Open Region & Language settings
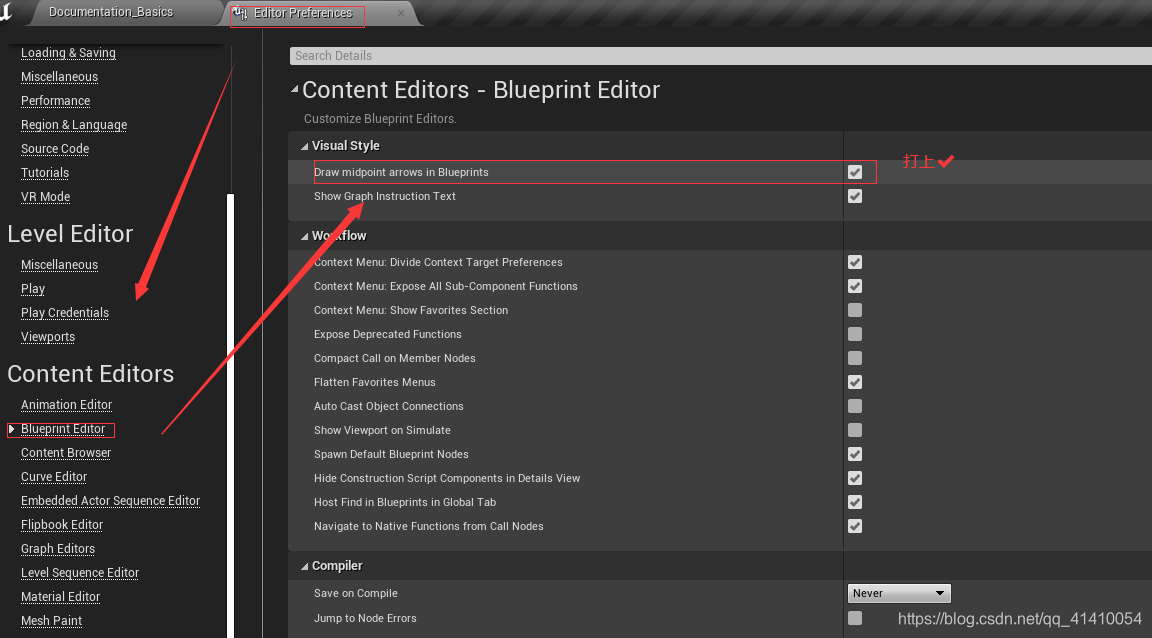The height and width of the screenshot is (638, 1152). pyautogui.click(x=74, y=125)
